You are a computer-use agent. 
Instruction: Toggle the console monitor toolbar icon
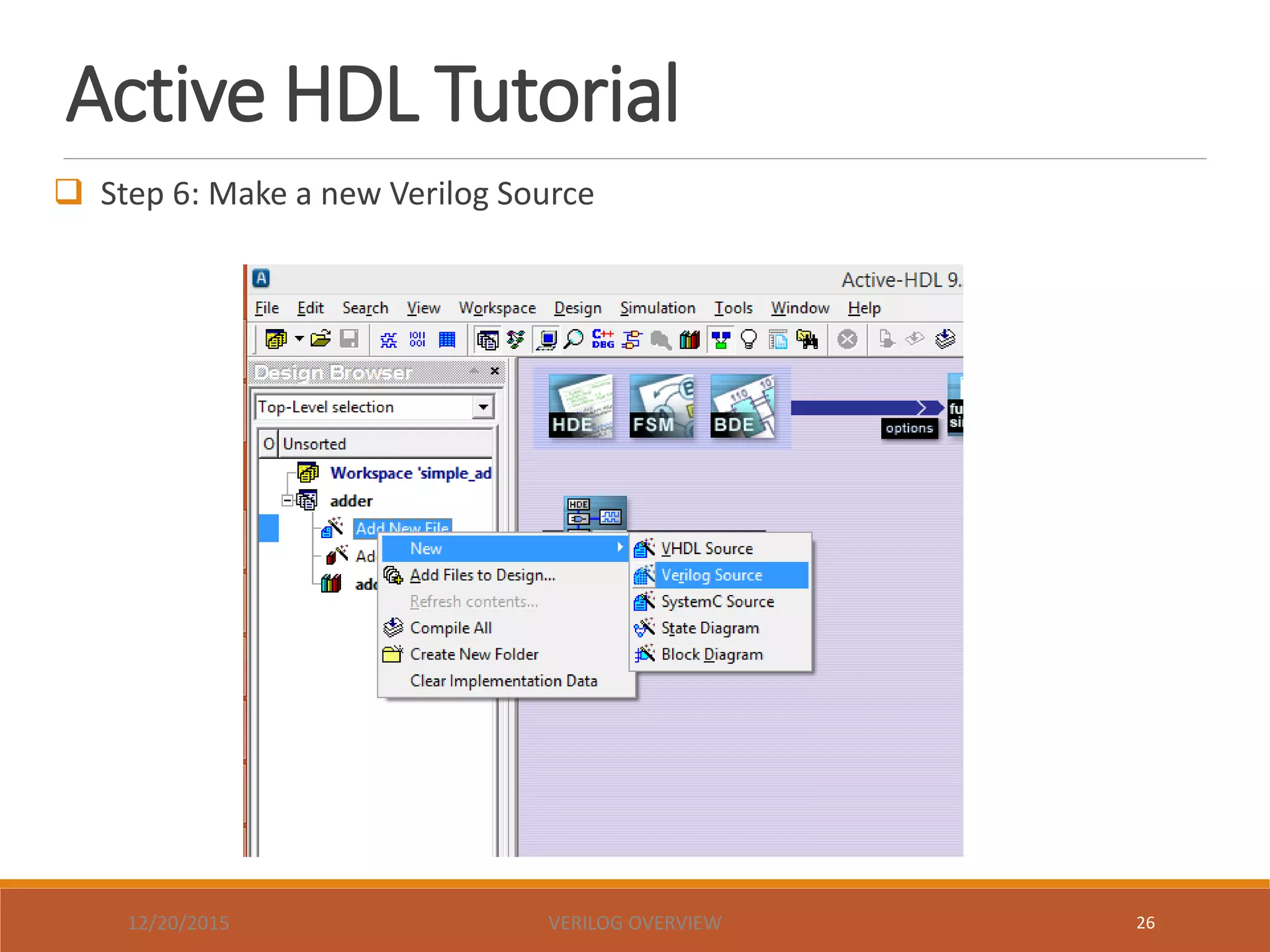[x=546, y=340]
